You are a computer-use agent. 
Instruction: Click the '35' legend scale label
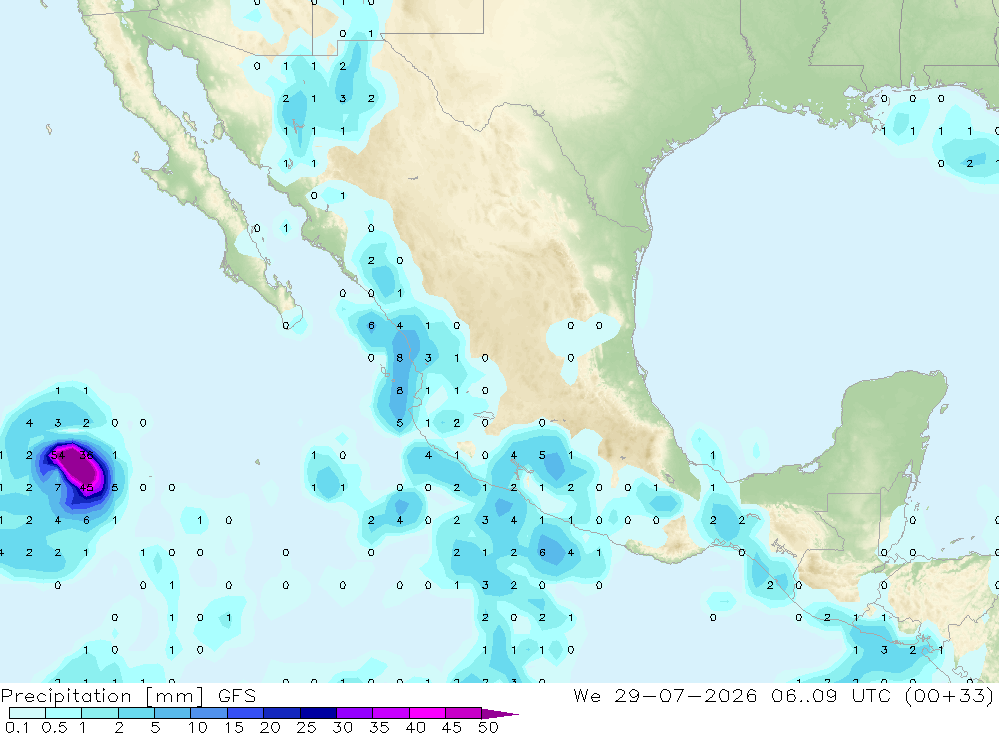click(379, 727)
